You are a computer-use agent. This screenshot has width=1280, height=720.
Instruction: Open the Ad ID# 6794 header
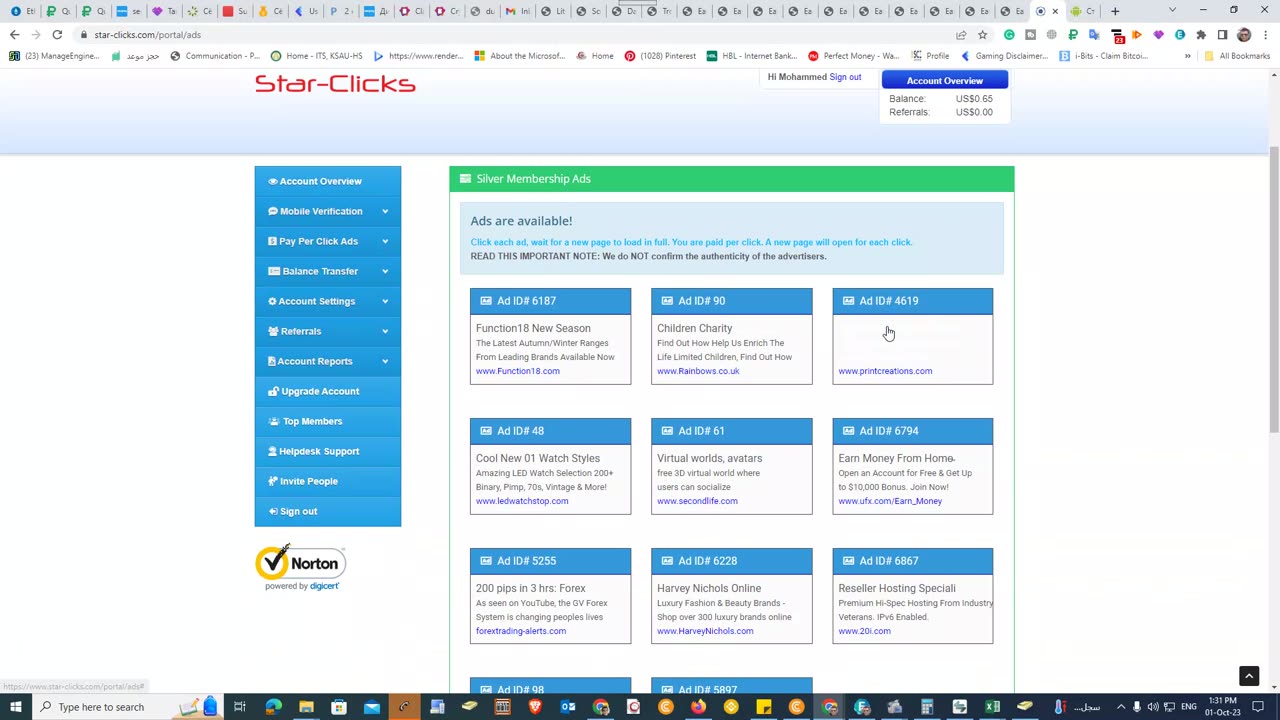point(912,431)
